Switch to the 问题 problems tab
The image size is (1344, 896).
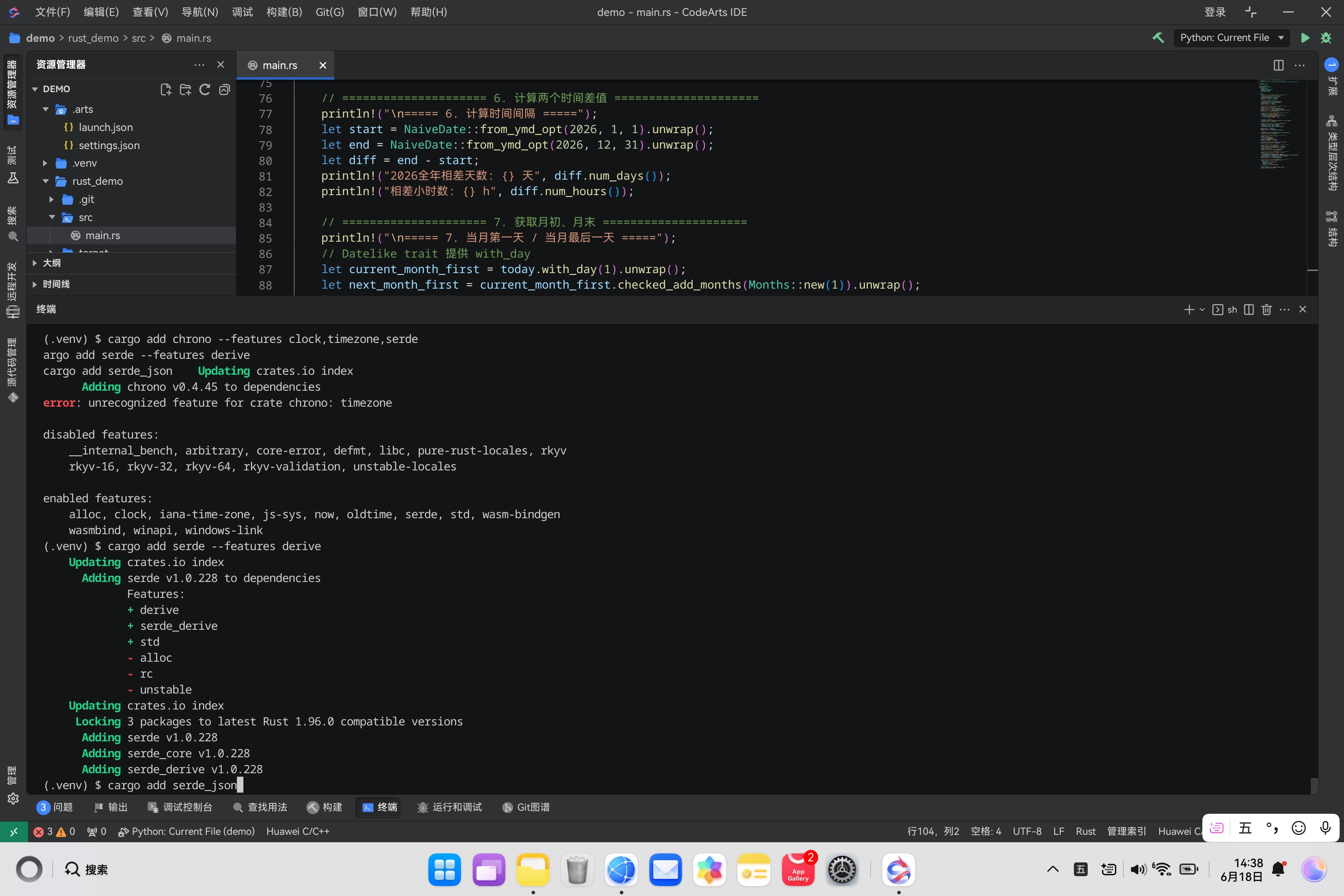click(x=55, y=807)
